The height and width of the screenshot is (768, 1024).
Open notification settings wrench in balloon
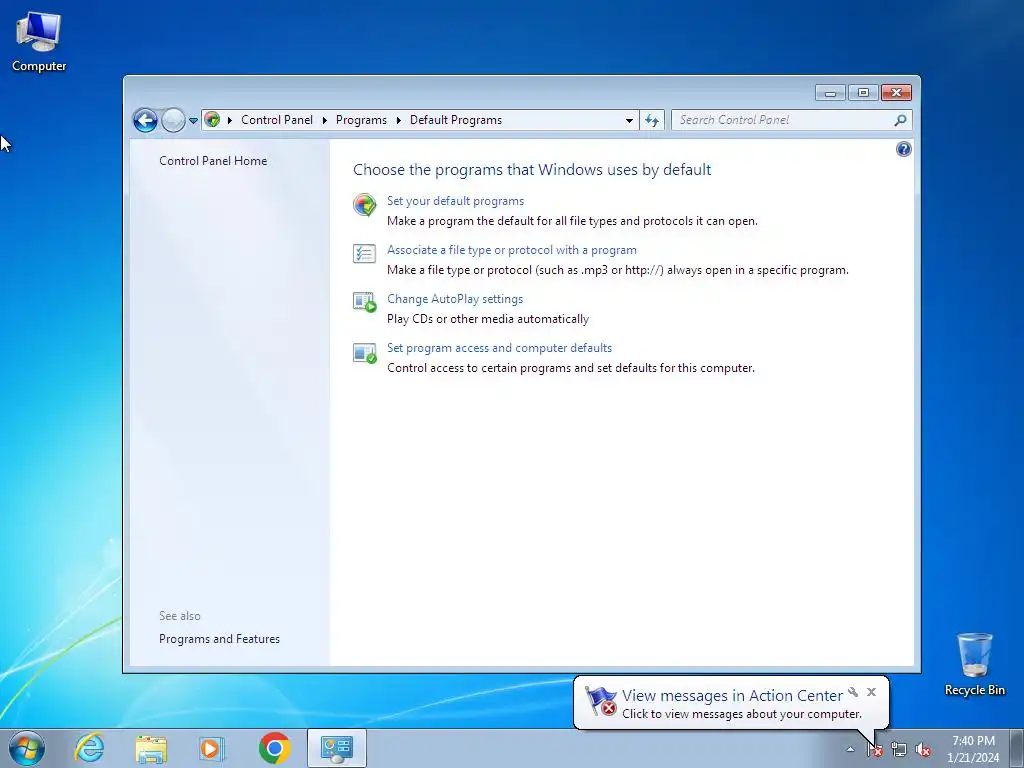[853, 692]
